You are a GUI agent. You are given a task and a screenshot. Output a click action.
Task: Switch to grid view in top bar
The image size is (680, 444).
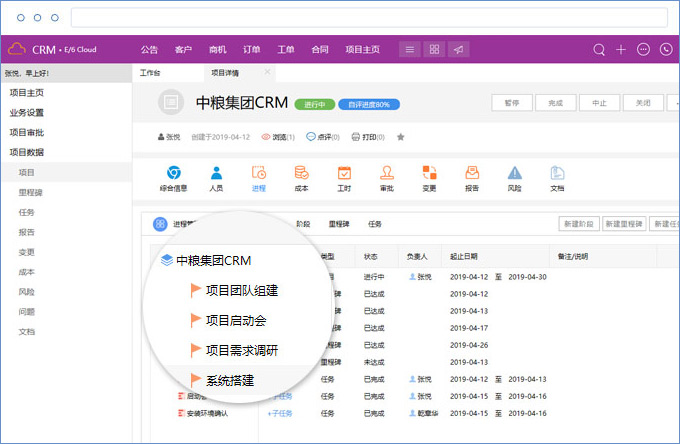point(434,49)
